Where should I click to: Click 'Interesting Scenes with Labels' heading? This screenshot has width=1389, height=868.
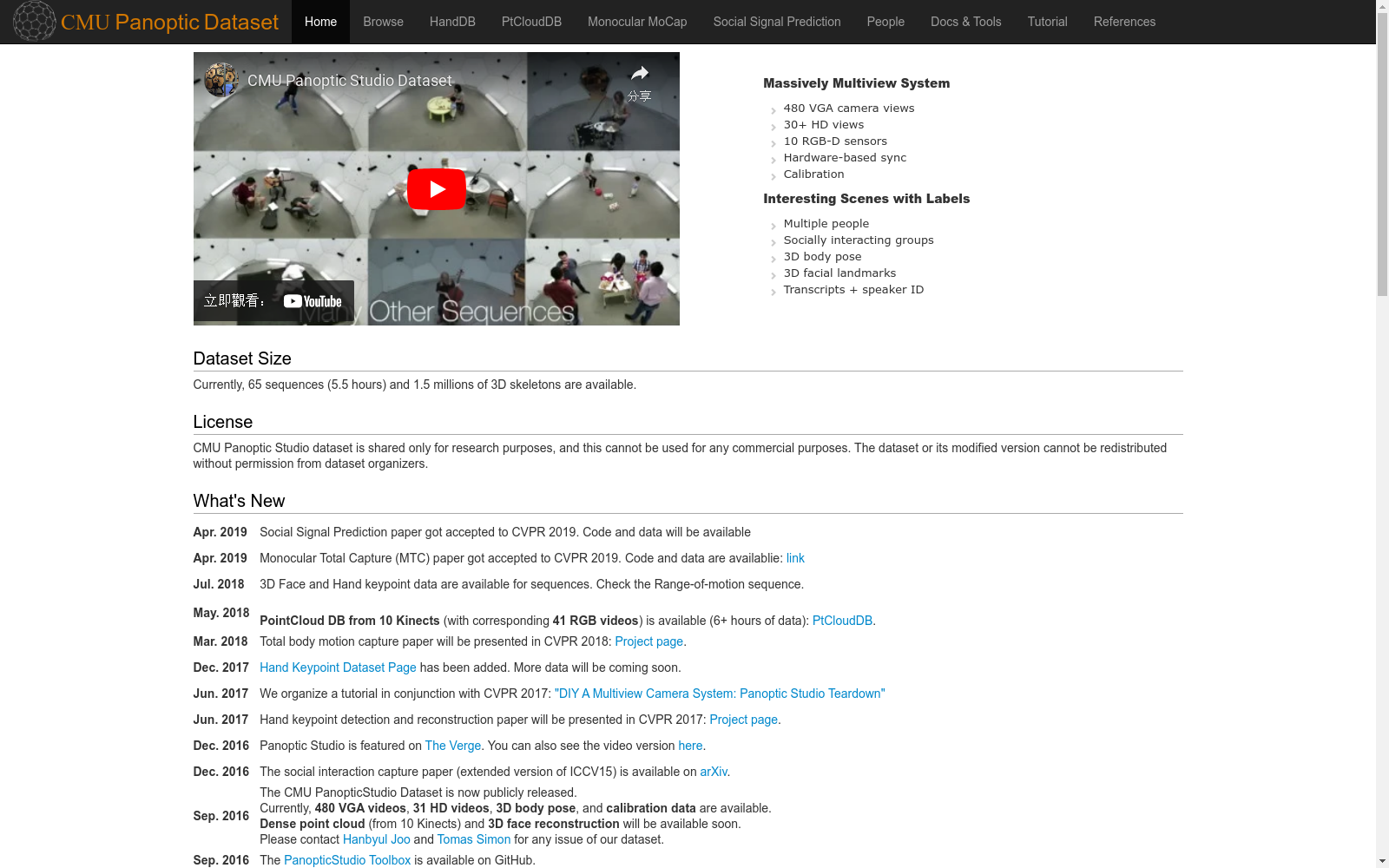coord(866,199)
